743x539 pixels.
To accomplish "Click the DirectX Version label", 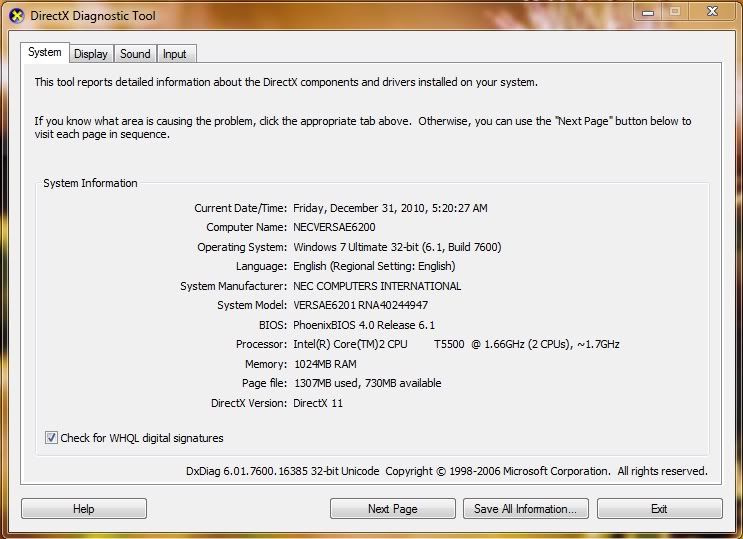I will click(249, 403).
